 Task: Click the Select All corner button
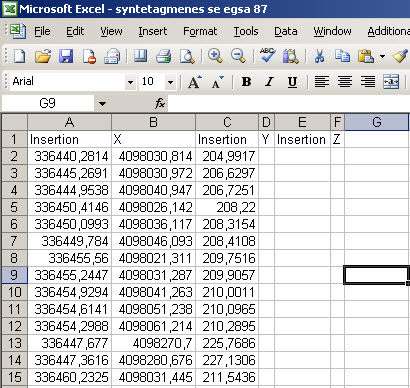[14, 122]
